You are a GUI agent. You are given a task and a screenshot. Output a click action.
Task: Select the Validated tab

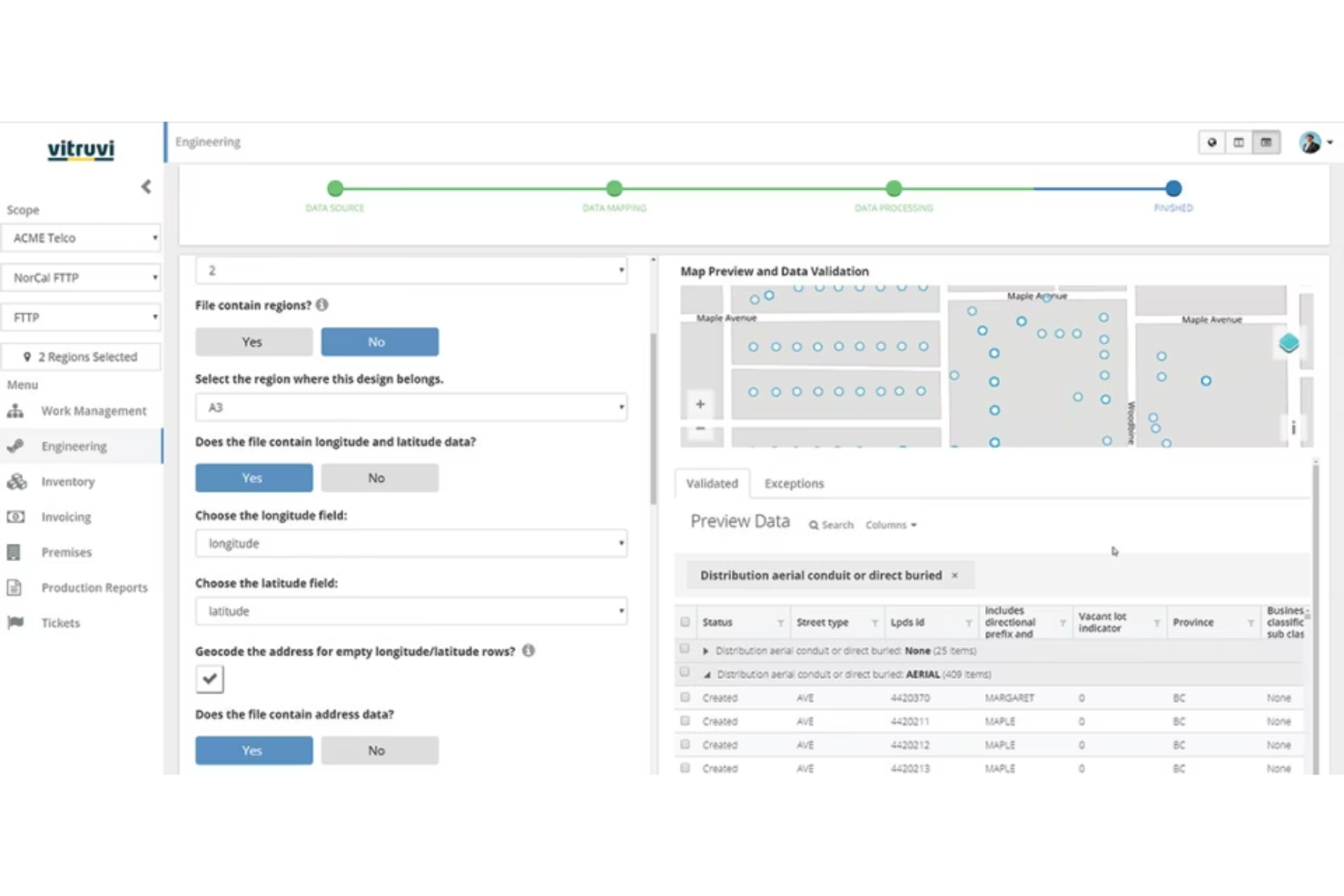pyautogui.click(x=711, y=483)
